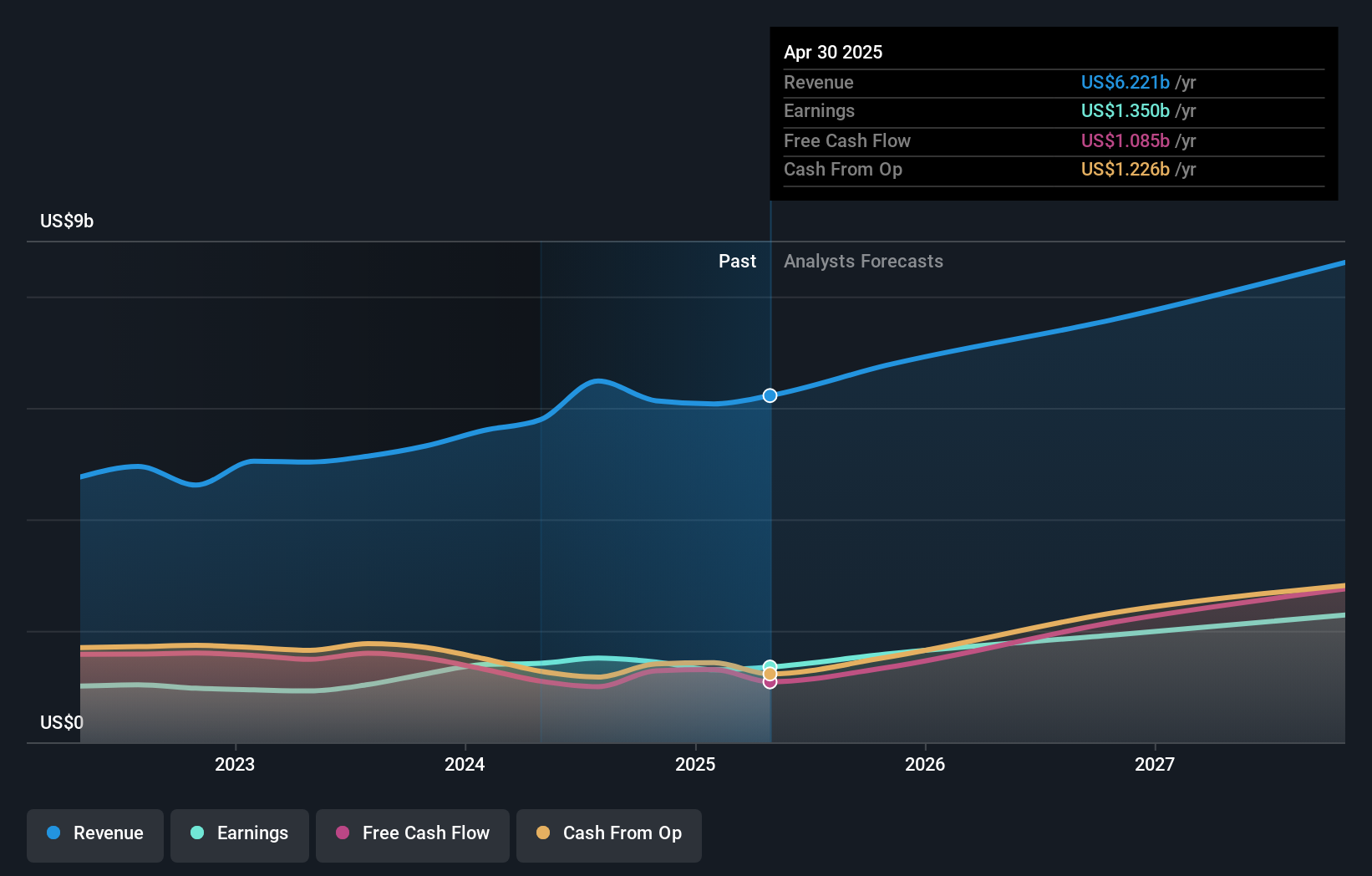The height and width of the screenshot is (876, 1372).
Task: Click the US$9b y-axis label
Action: [67, 222]
